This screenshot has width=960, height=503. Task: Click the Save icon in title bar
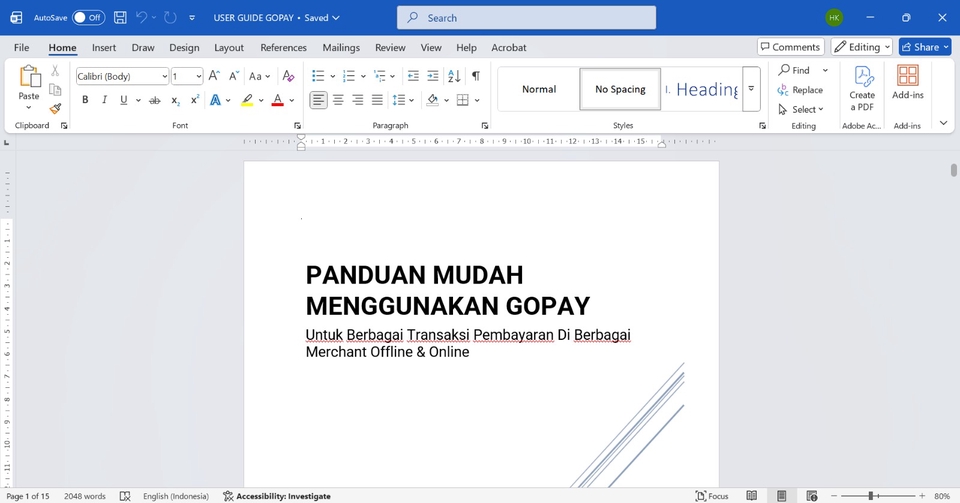(x=120, y=18)
